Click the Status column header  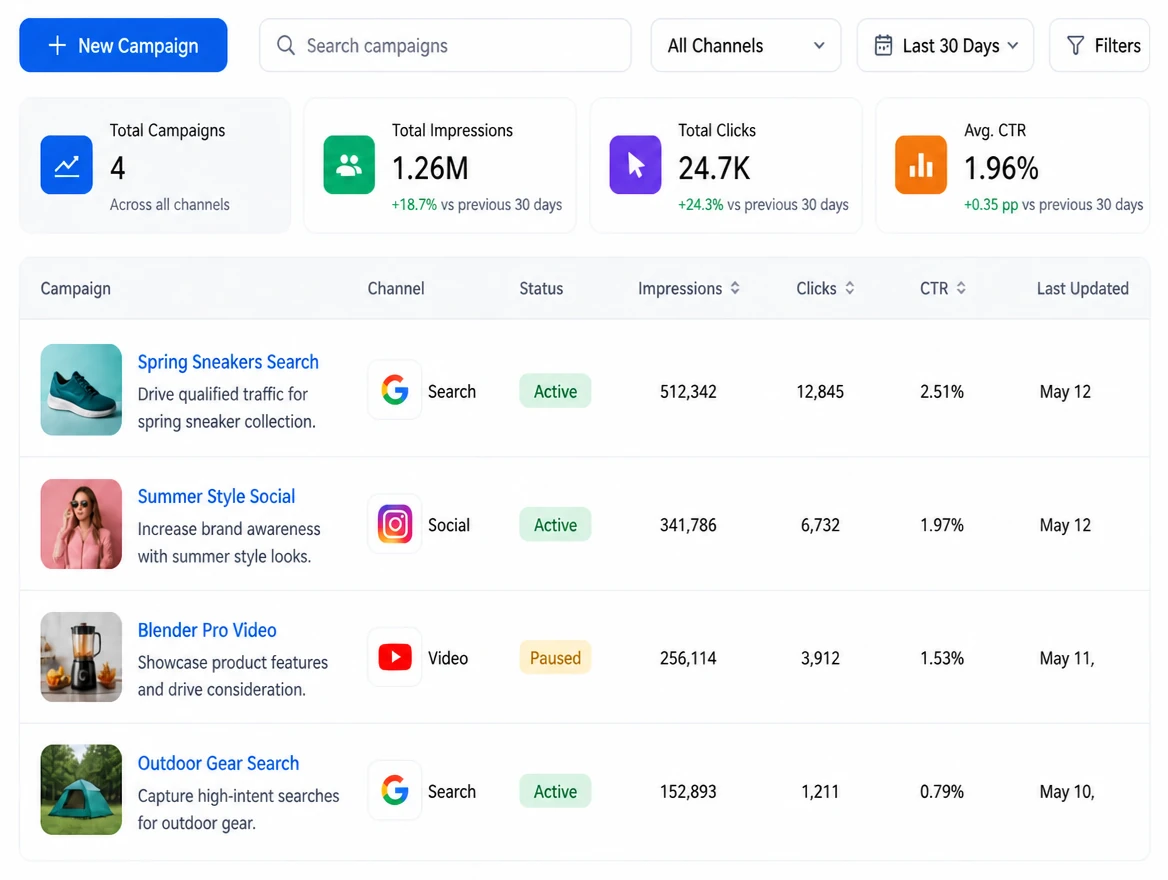[x=541, y=288]
